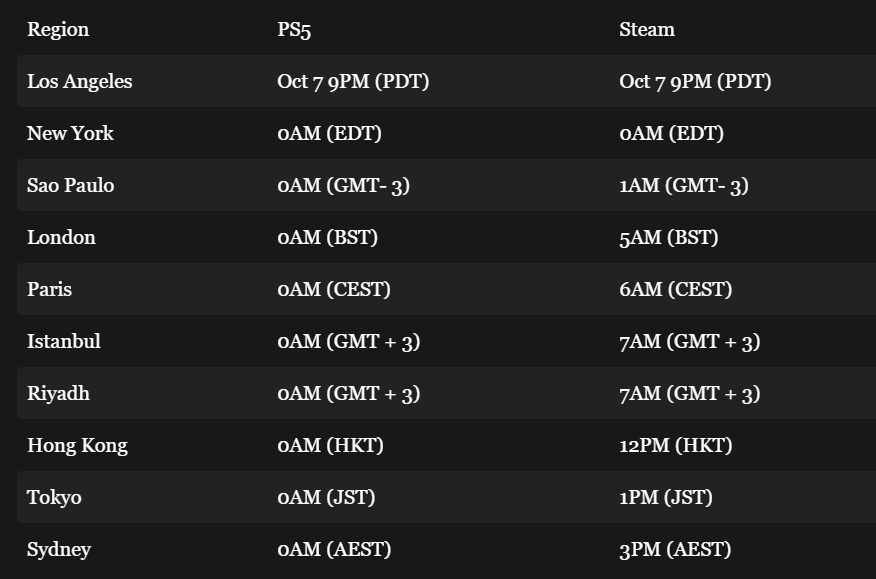Click the Region column header

pos(58,29)
